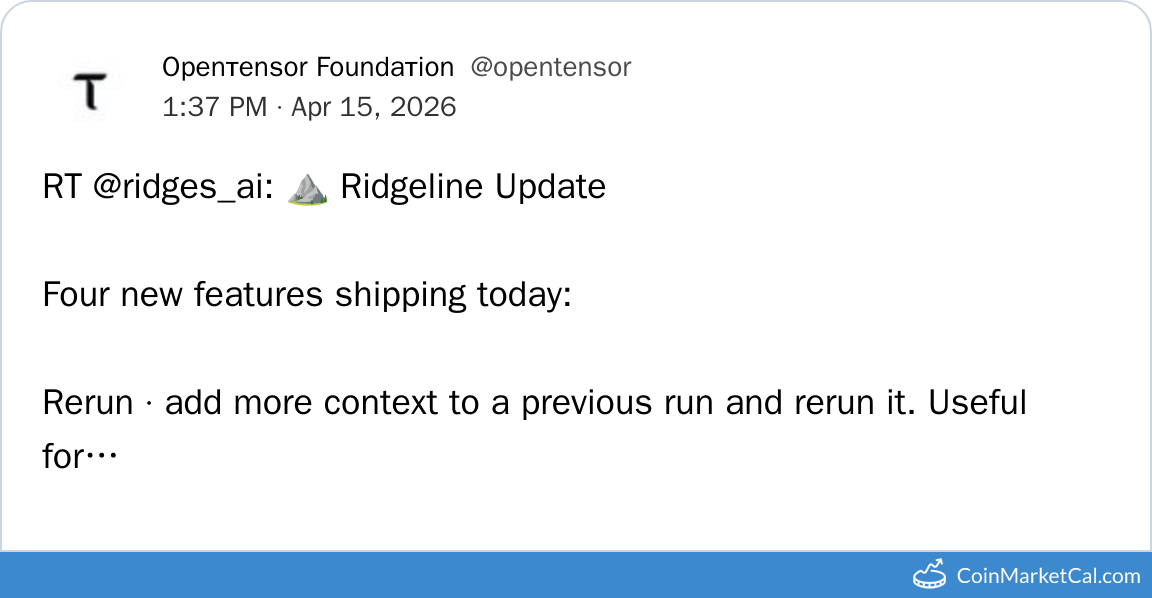Click the RT prefix text
The image size is (1152, 598).
tap(62, 187)
